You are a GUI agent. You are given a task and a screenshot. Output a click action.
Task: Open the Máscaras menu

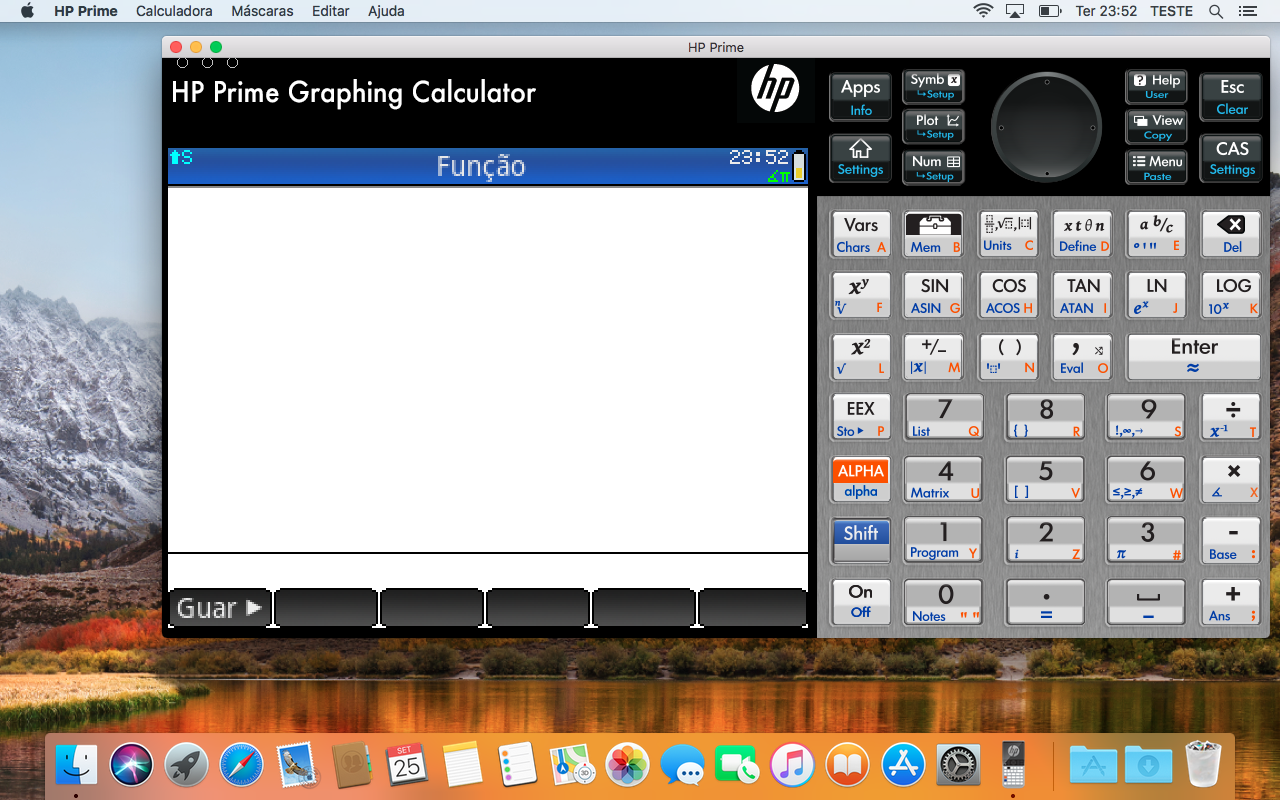point(261,11)
